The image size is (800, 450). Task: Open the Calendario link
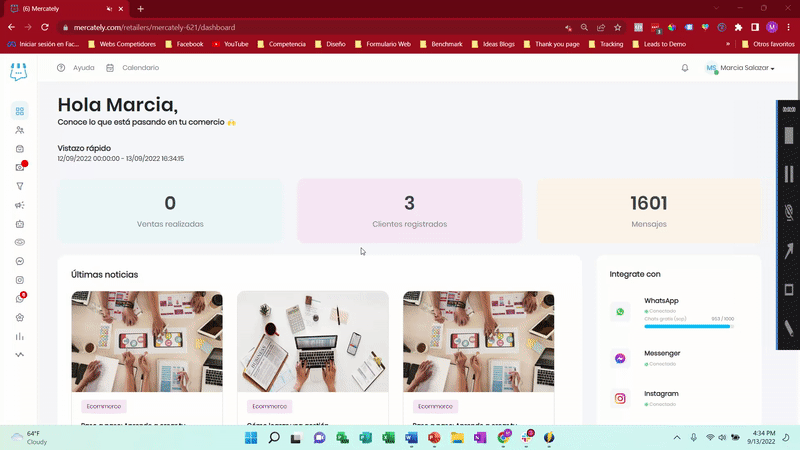pos(133,68)
